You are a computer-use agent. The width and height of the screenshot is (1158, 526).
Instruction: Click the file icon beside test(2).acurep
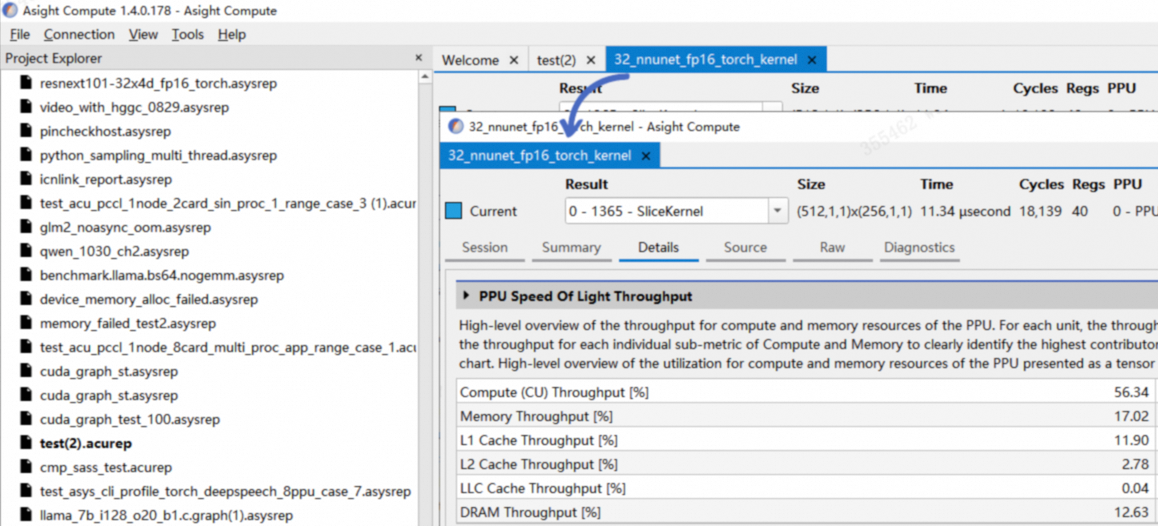[x=27, y=444]
